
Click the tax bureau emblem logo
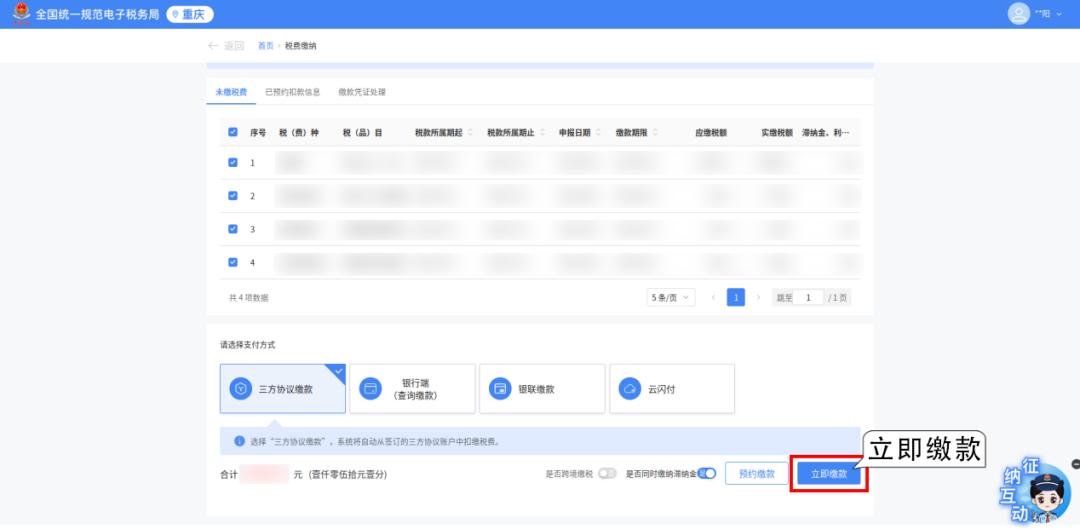pyautogui.click(x=21, y=14)
